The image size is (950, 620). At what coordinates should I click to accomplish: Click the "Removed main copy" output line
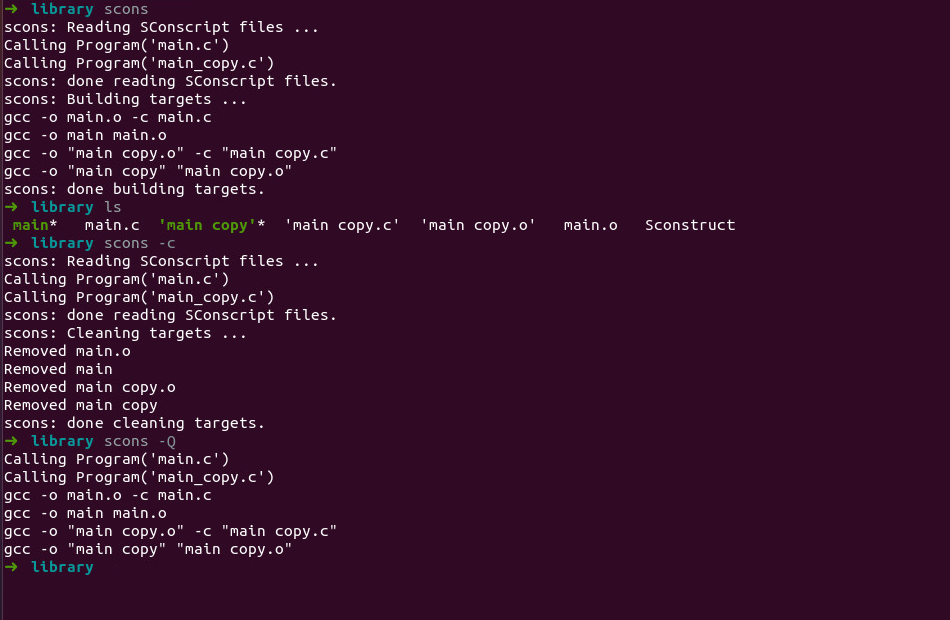(81, 405)
